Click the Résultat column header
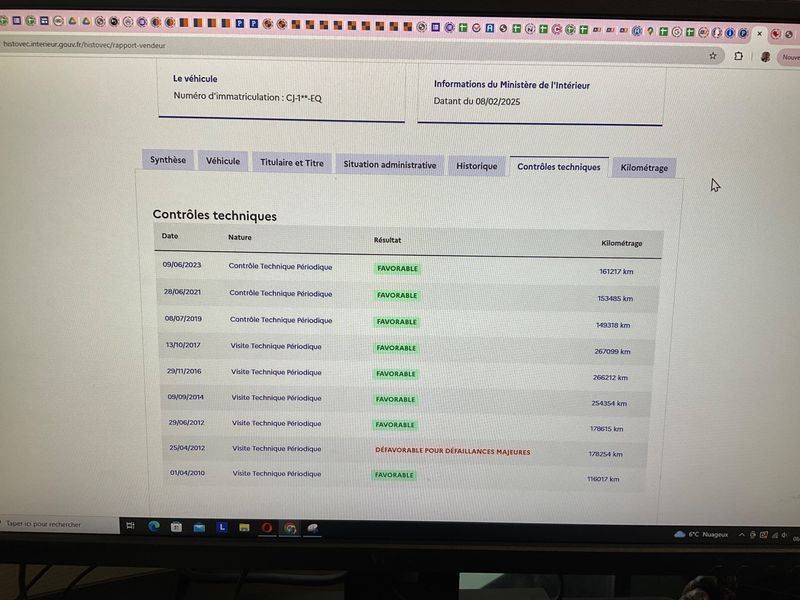 click(387, 240)
